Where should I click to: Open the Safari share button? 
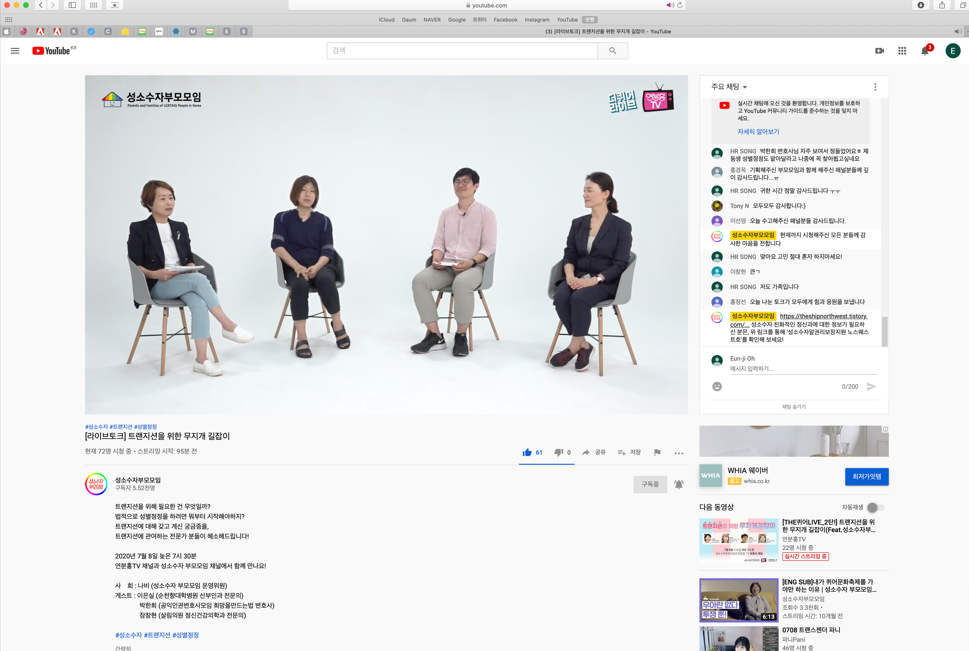coord(941,5)
